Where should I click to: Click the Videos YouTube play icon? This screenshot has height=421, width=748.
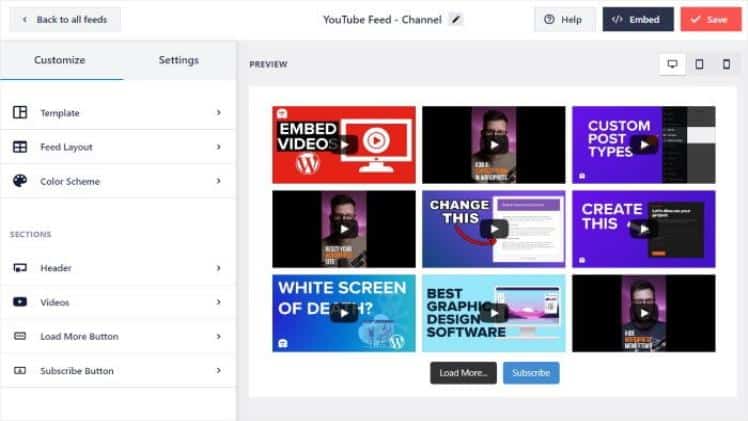click(x=20, y=302)
